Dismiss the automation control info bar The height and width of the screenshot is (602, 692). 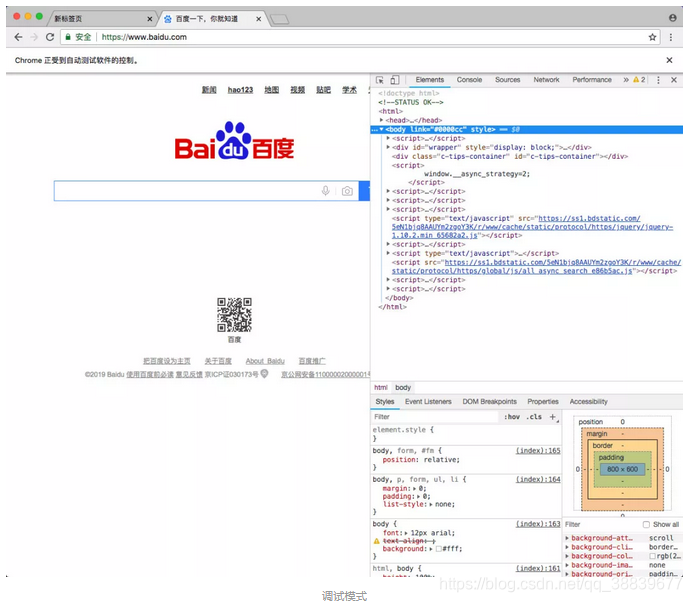(x=669, y=60)
